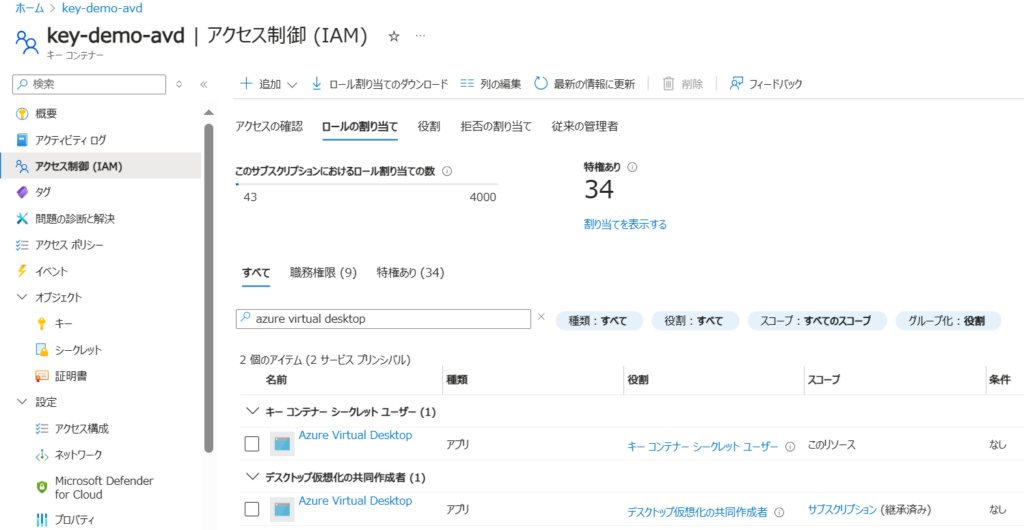Collapse the オブジェクト section in sidebar
The height and width of the screenshot is (530, 1024).
[x=22, y=298]
